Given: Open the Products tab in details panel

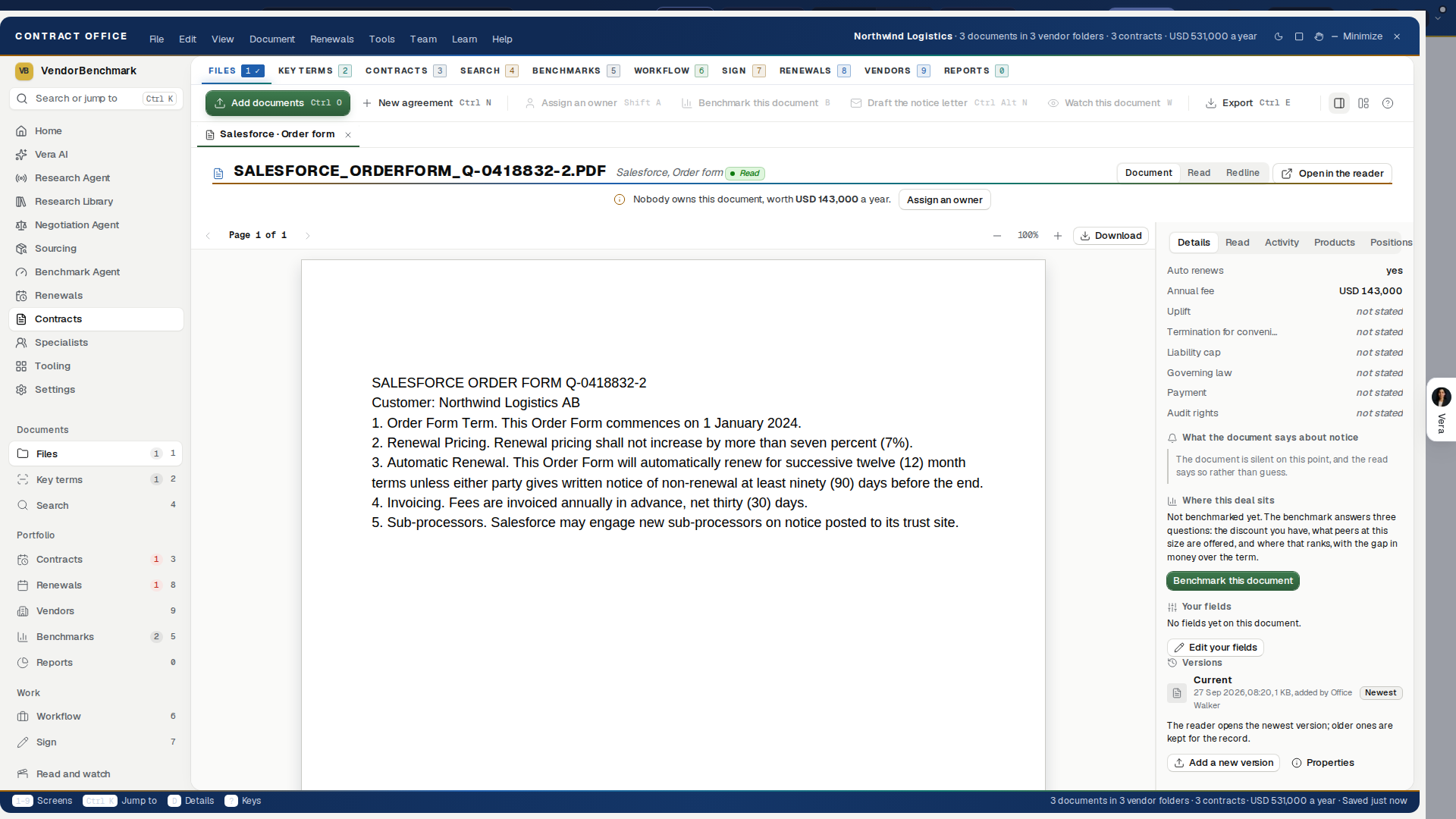Looking at the screenshot, I should (1334, 243).
